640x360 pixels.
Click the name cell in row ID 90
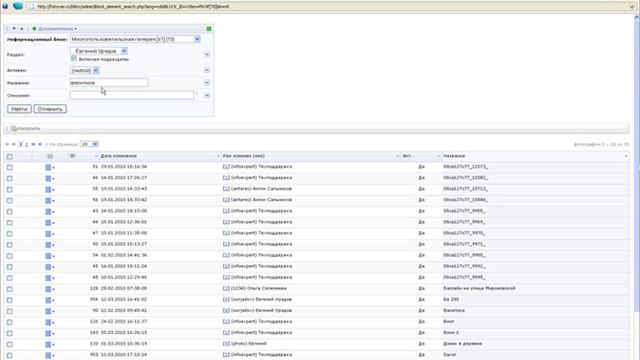coord(454,310)
